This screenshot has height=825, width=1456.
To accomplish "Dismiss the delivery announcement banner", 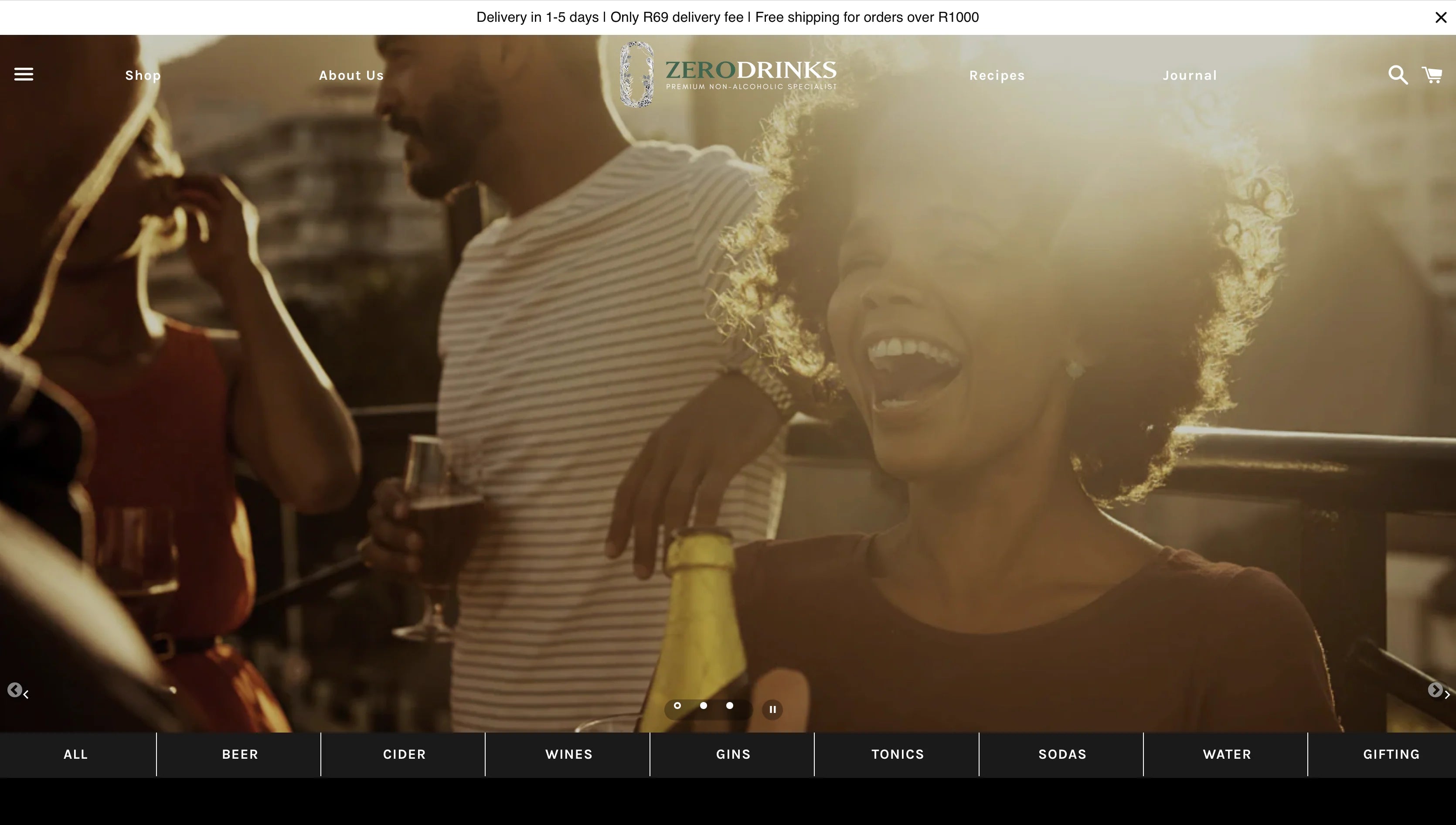I will coord(1441,17).
